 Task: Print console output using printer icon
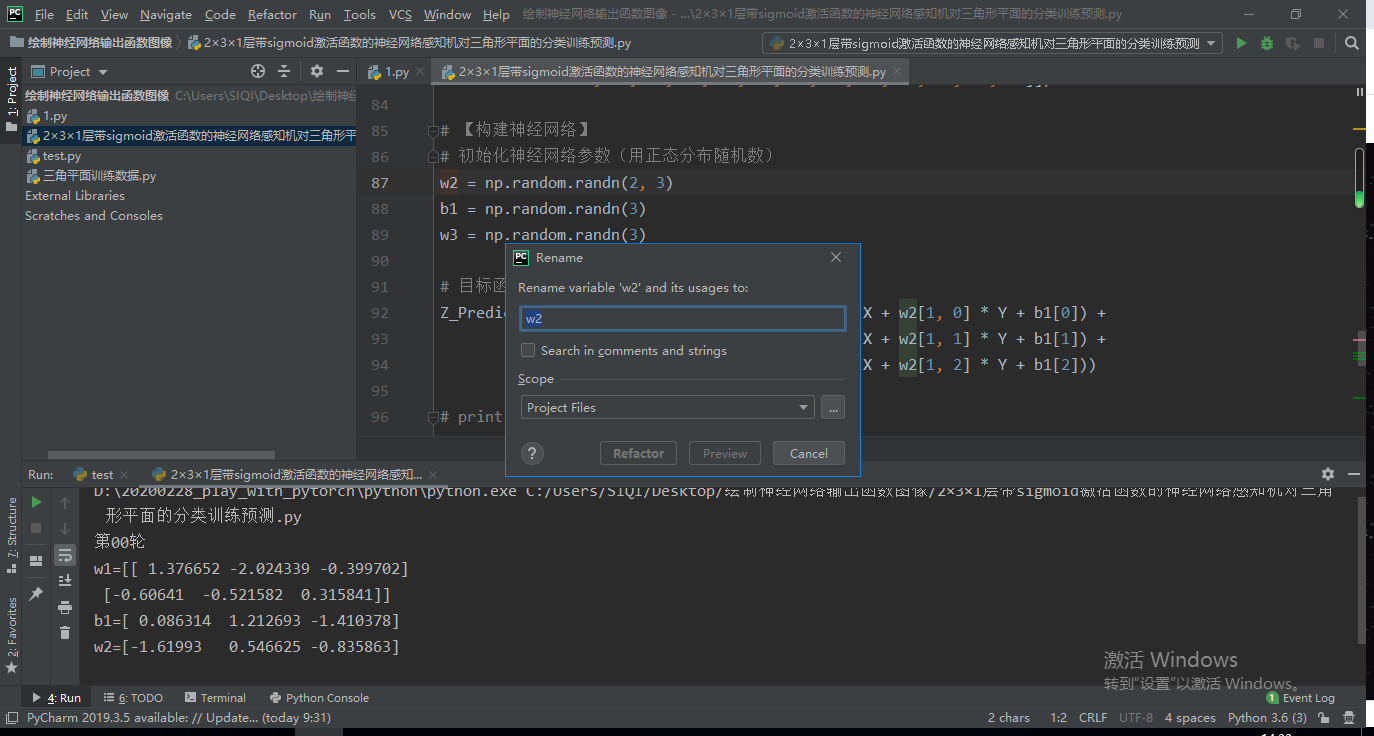coord(65,606)
